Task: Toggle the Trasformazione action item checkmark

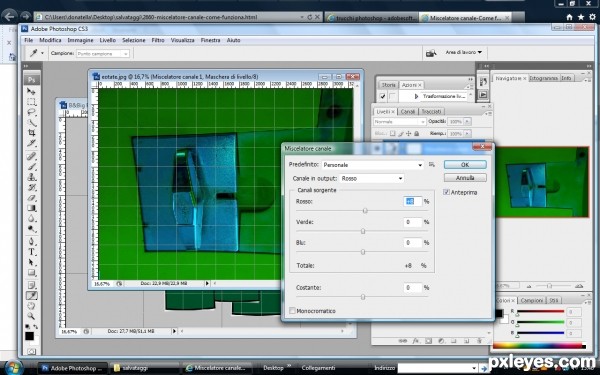Action: (x=383, y=96)
